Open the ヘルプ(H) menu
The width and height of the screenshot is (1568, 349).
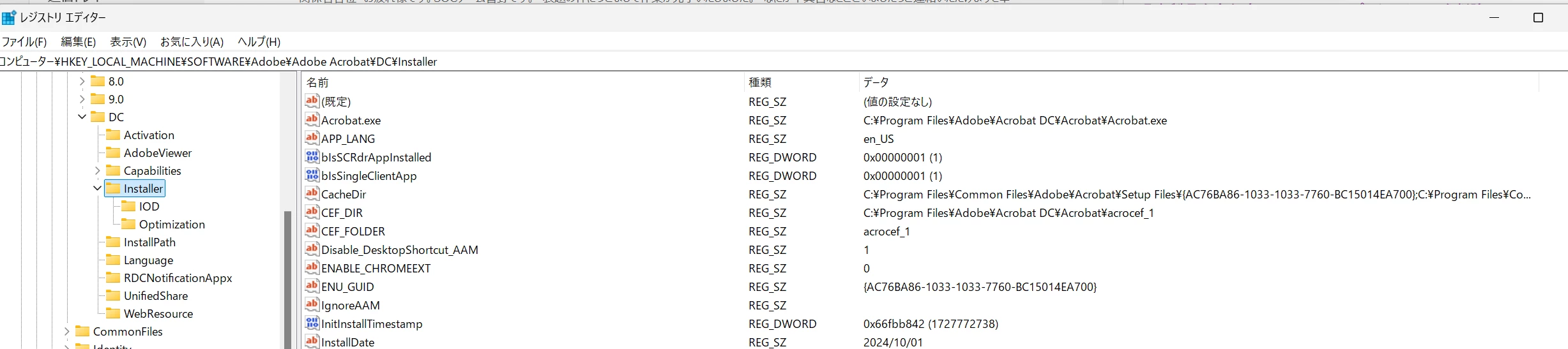coord(259,41)
